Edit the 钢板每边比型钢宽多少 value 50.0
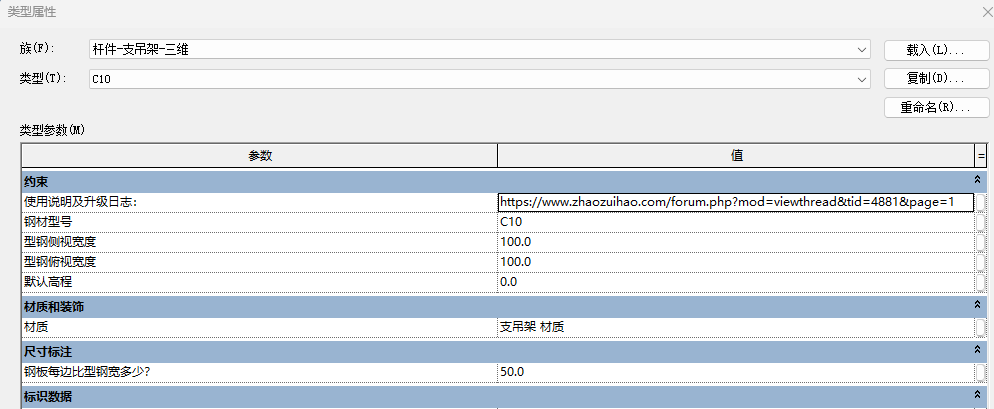This screenshot has height=409, width=994. 735,372
